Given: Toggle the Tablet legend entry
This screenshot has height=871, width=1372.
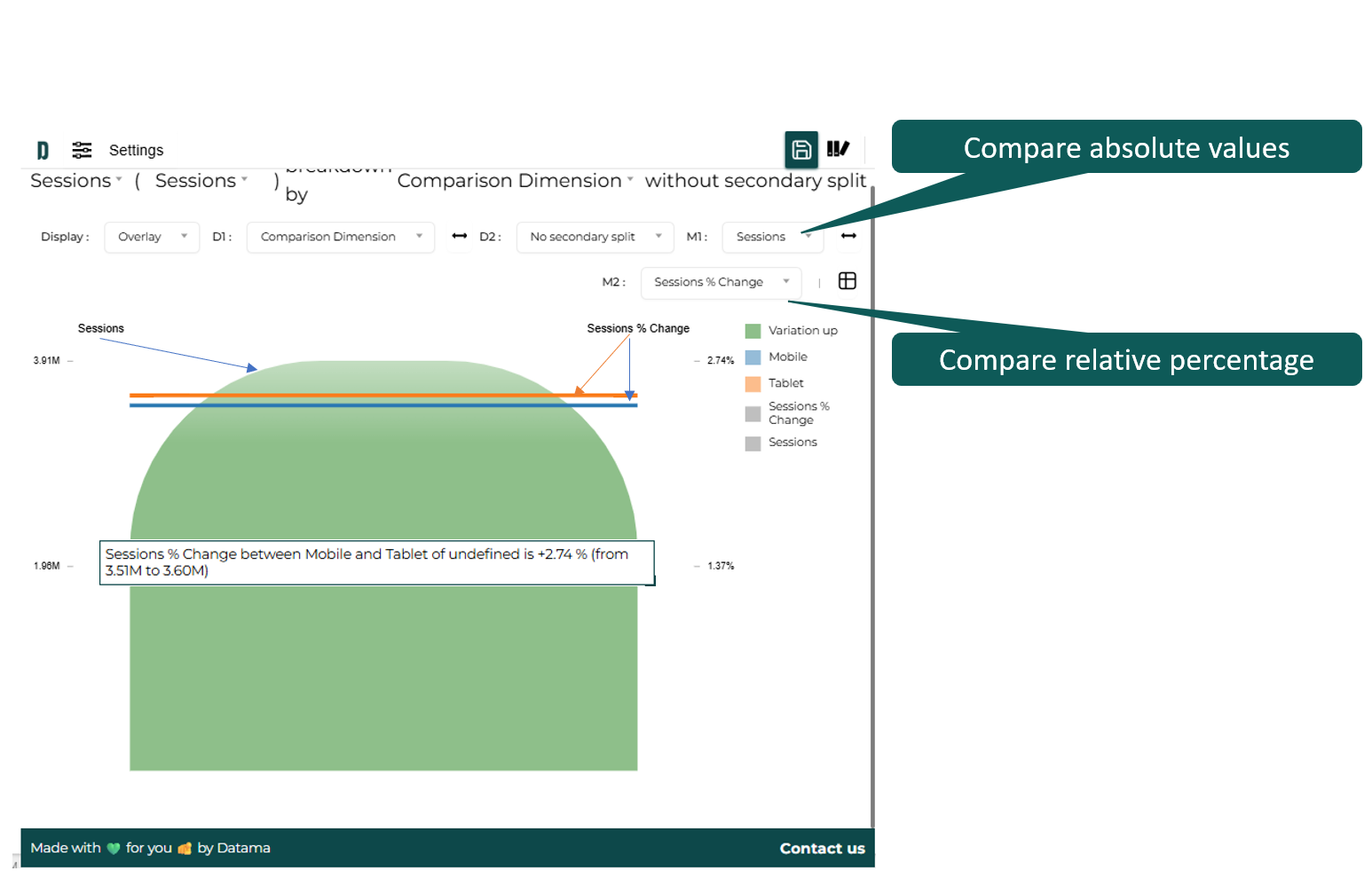Looking at the screenshot, I should [x=785, y=383].
